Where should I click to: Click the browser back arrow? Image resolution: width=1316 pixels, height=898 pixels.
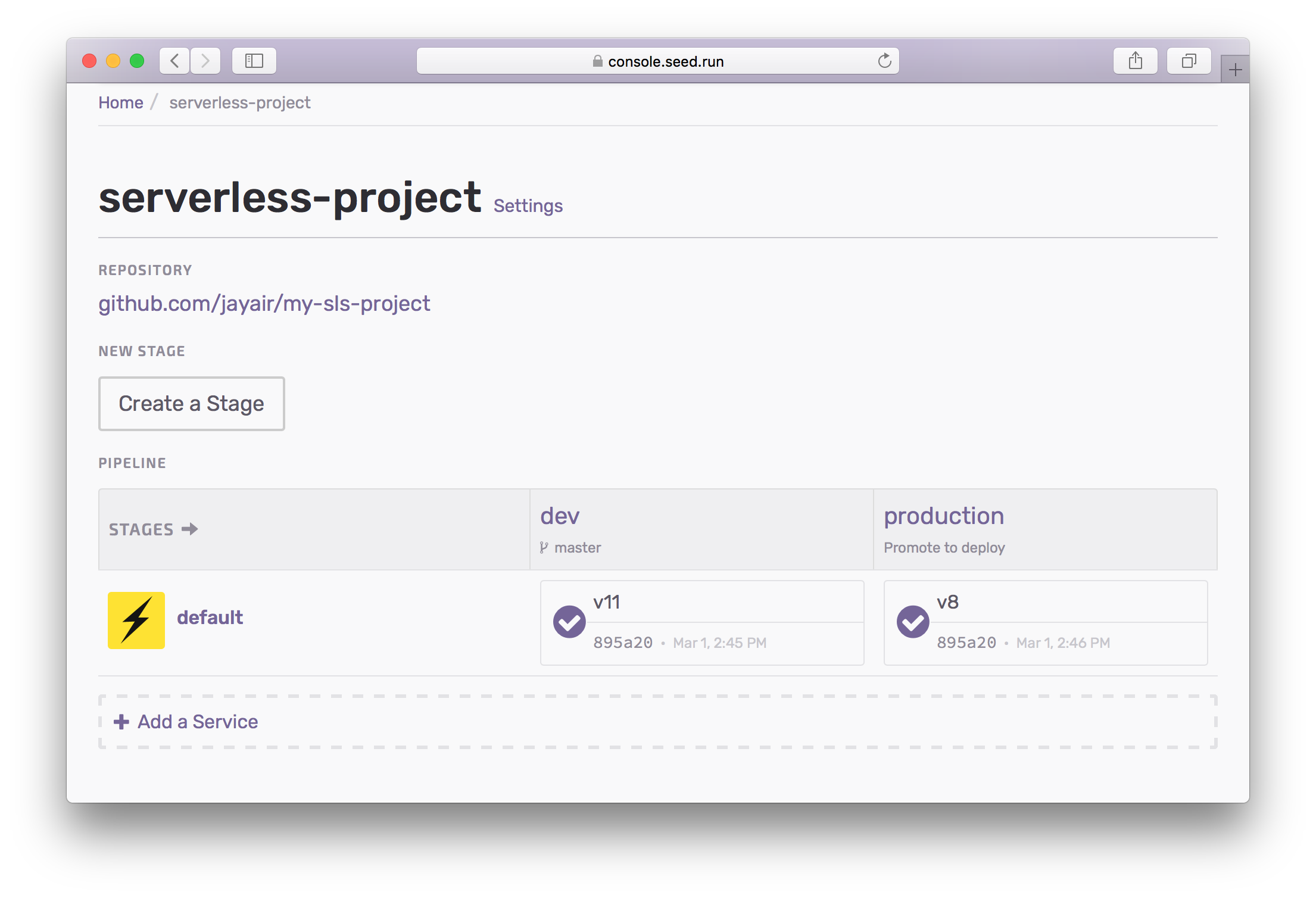(175, 61)
